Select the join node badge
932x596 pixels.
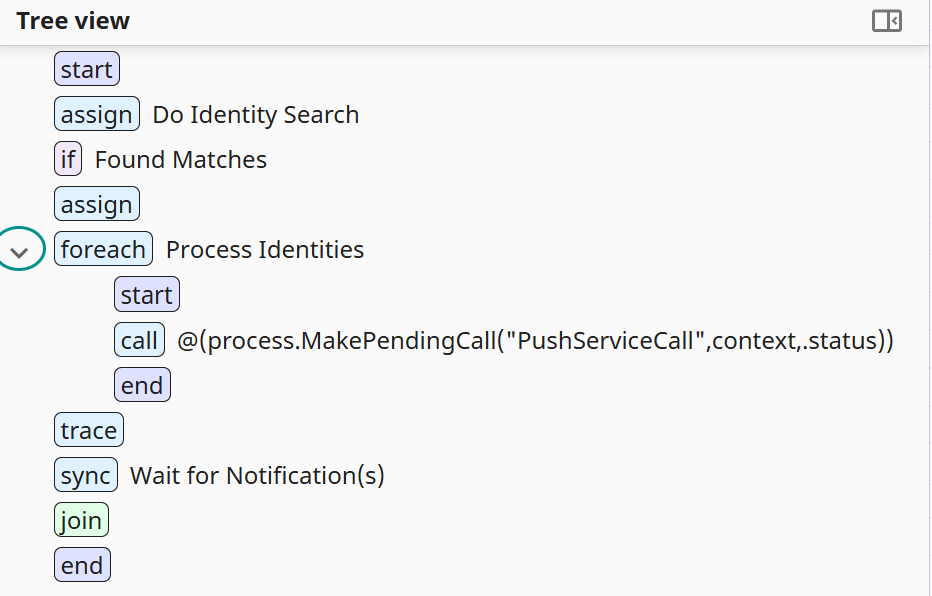[81, 519]
